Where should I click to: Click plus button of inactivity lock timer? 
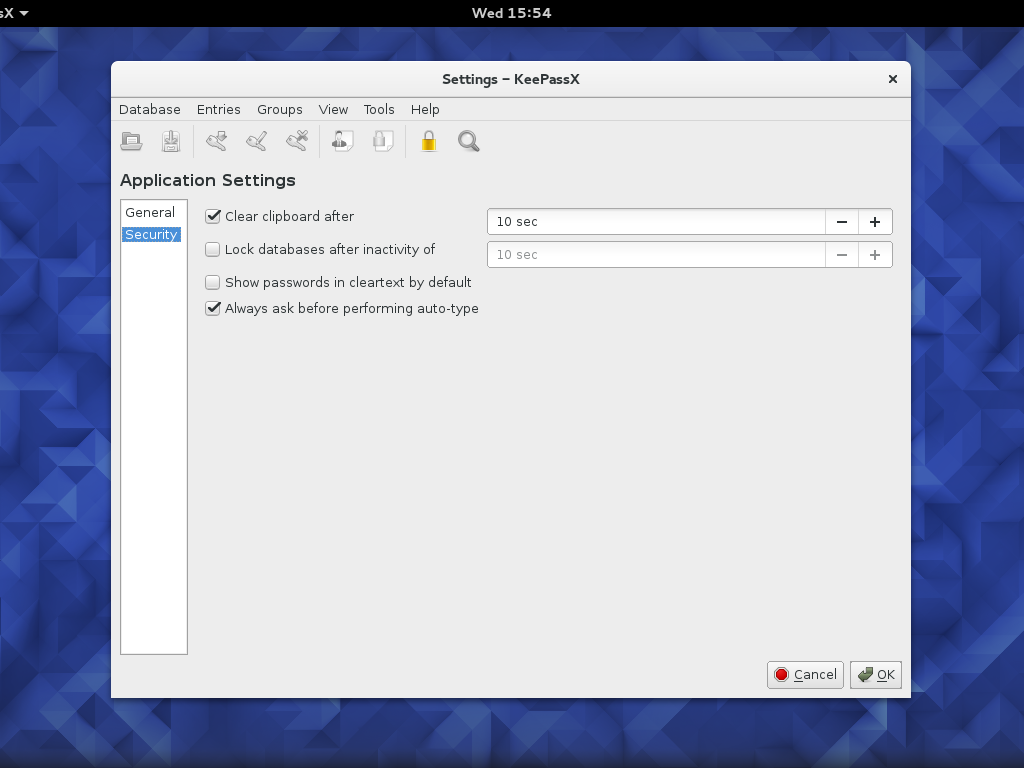pos(875,255)
